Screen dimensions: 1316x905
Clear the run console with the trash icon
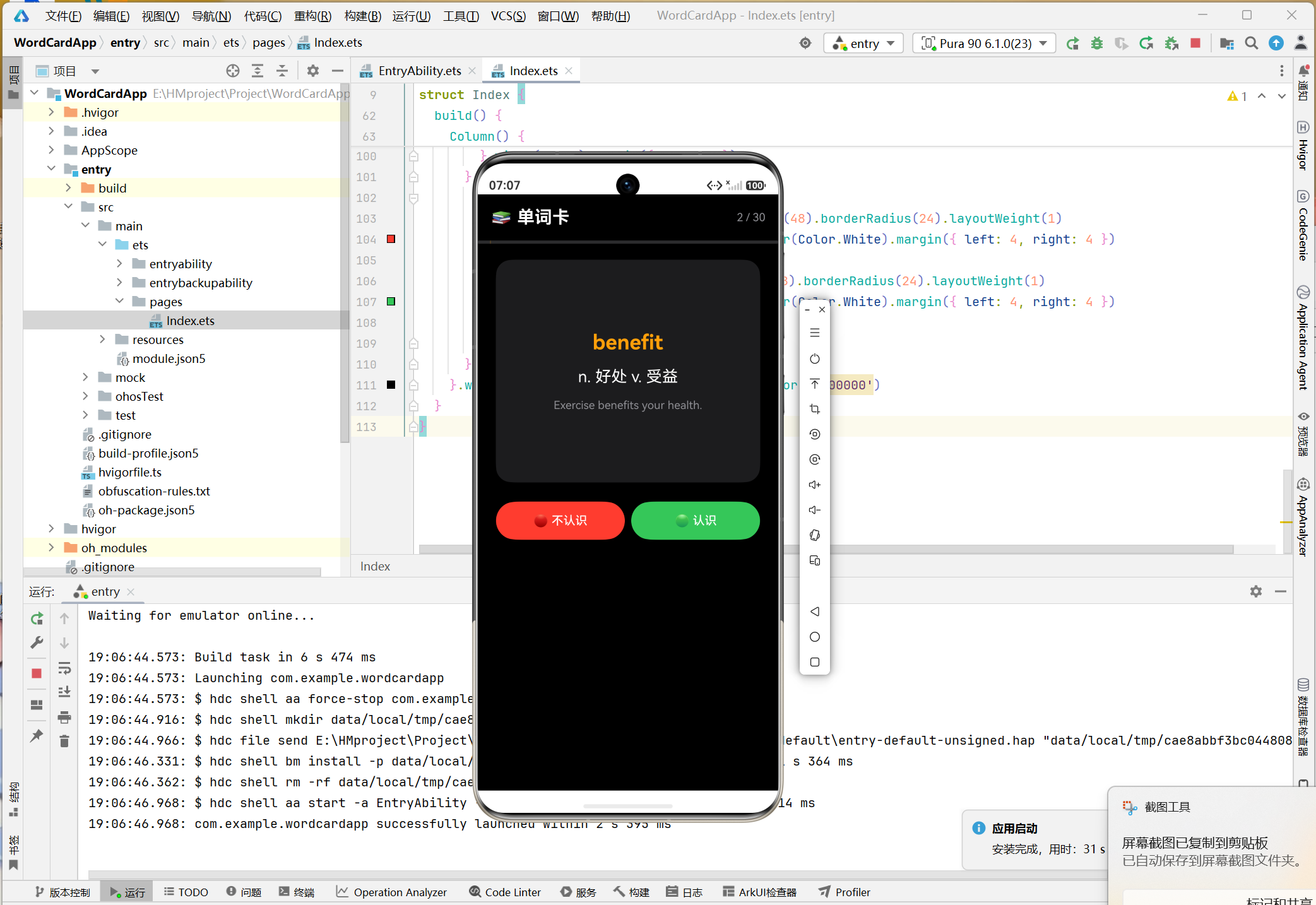pyautogui.click(x=64, y=741)
